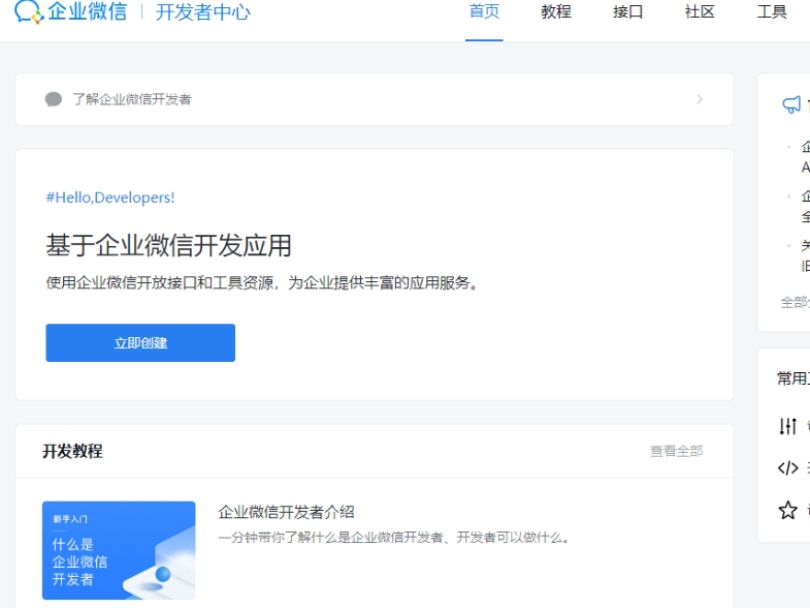Open 开发者中心 header link
Viewport: 810px width, 608px height.
point(203,12)
